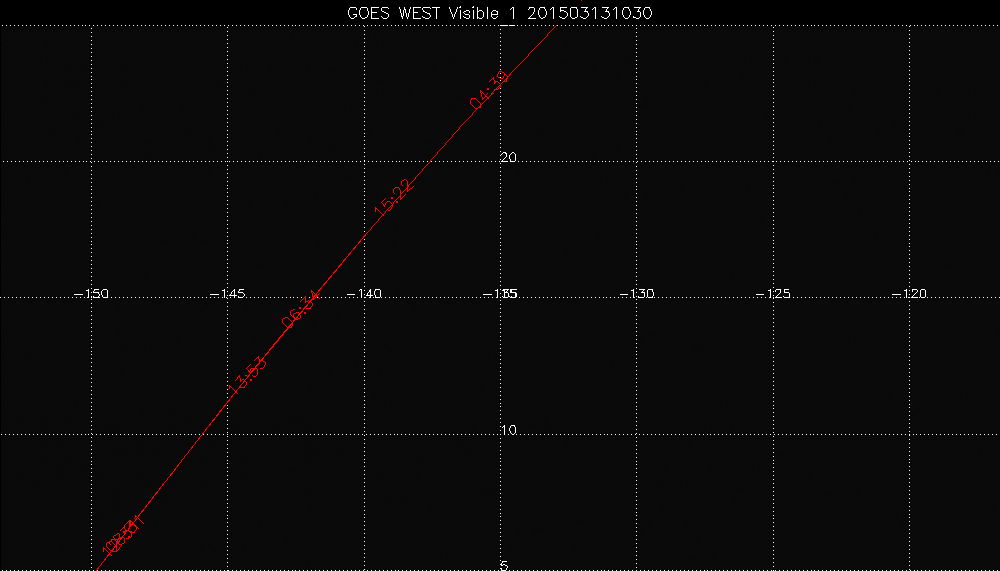Select the -120 longitude label
The height and width of the screenshot is (571, 1000).
tap(909, 294)
